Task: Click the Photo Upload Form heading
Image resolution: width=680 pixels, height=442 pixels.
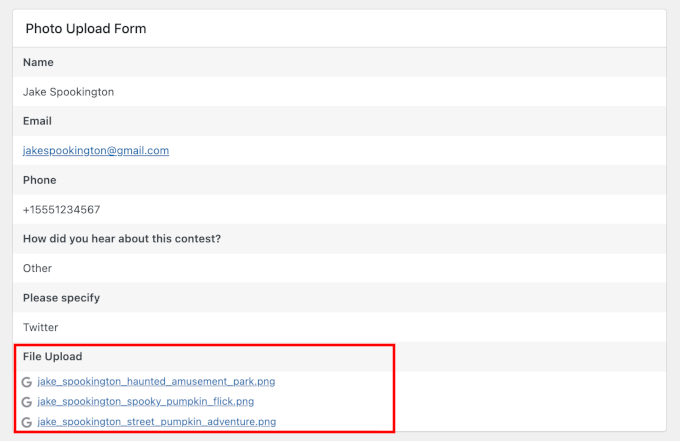Action: tap(86, 29)
